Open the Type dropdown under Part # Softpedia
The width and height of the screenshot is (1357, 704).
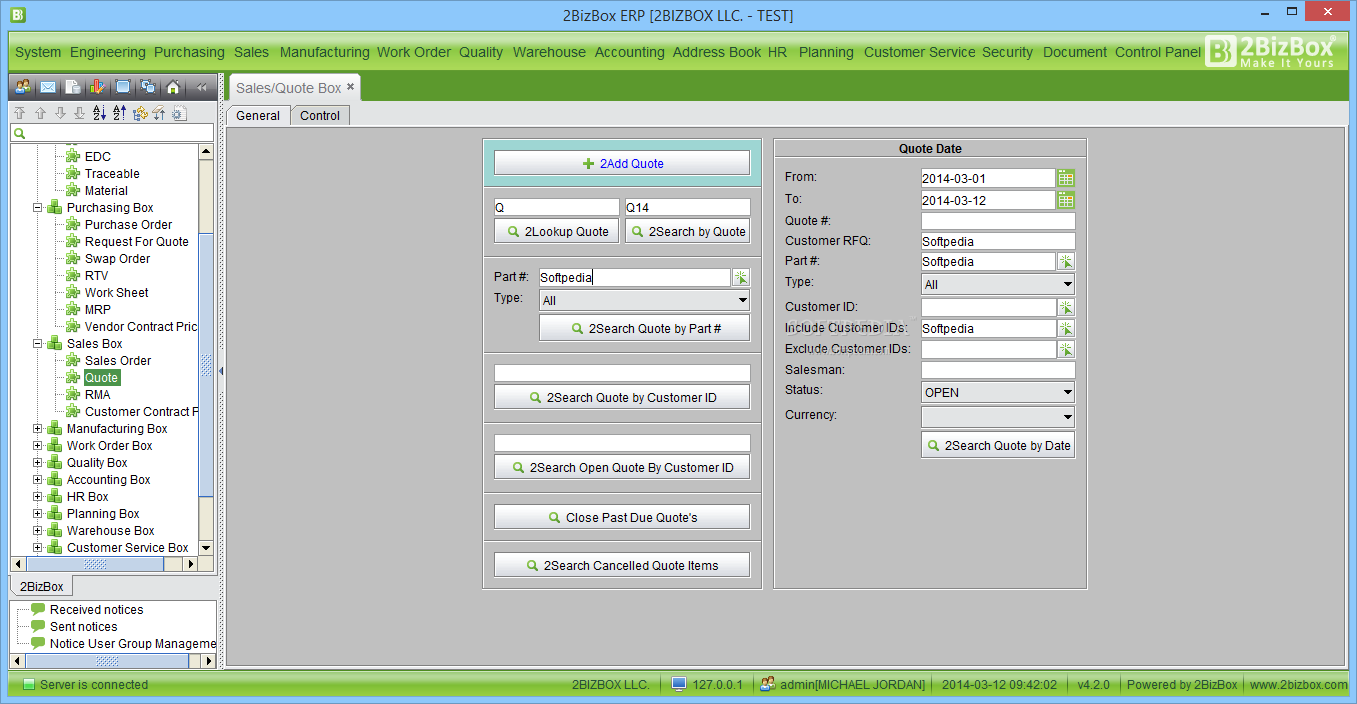click(x=644, y=300)
